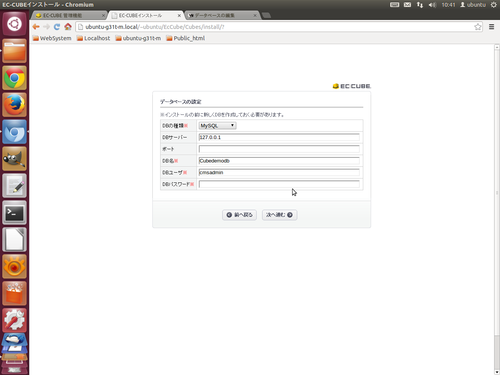Launch Firefox from the launcher
Viewport: 500px width, 375px height.
(14, 105)
